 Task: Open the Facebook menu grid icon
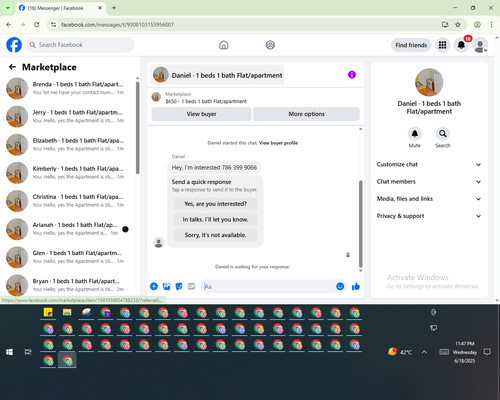(442, 45)
